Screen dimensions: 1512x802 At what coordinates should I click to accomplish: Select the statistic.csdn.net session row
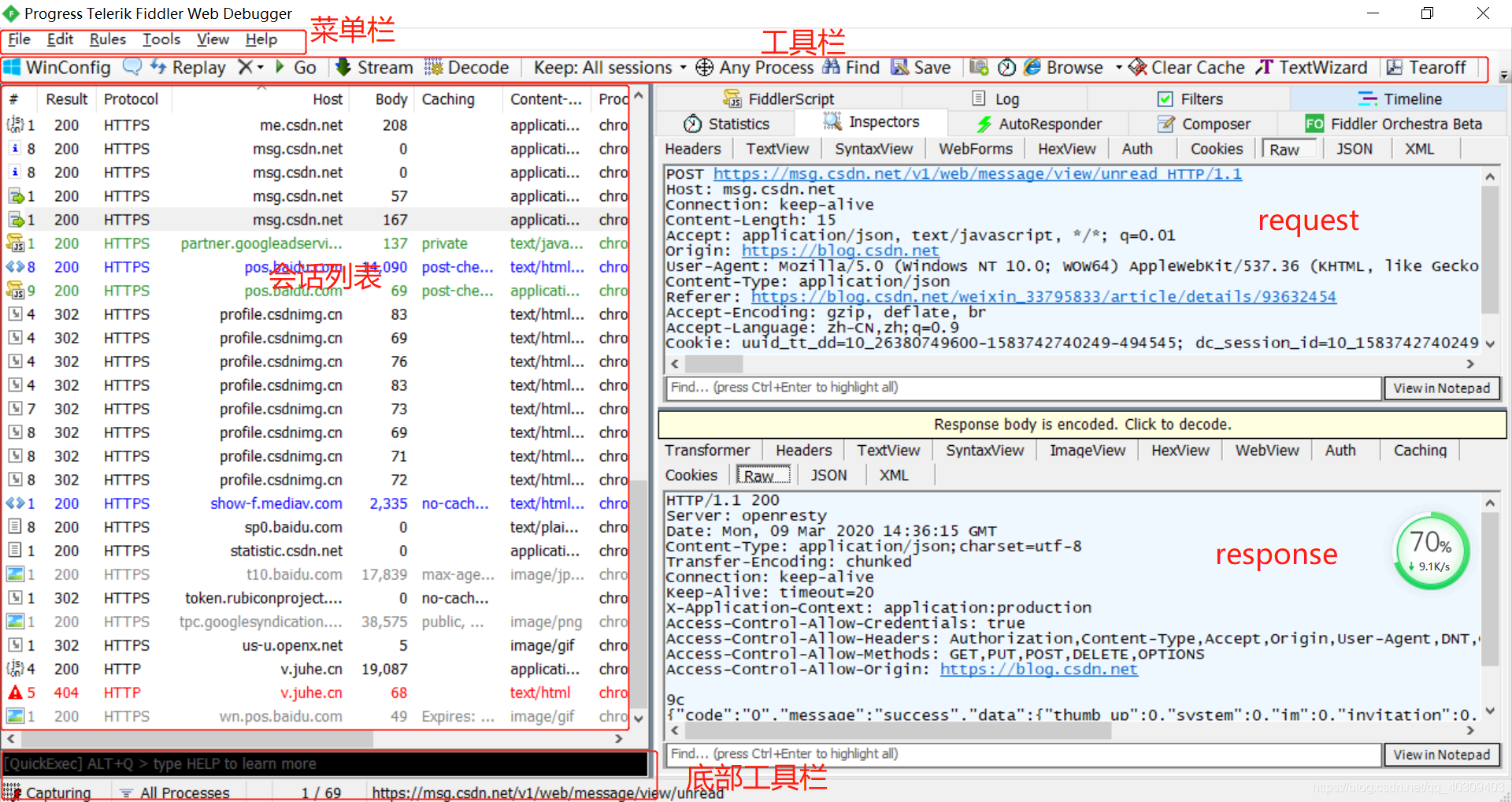pyautogui.click(x=317, y=551)
